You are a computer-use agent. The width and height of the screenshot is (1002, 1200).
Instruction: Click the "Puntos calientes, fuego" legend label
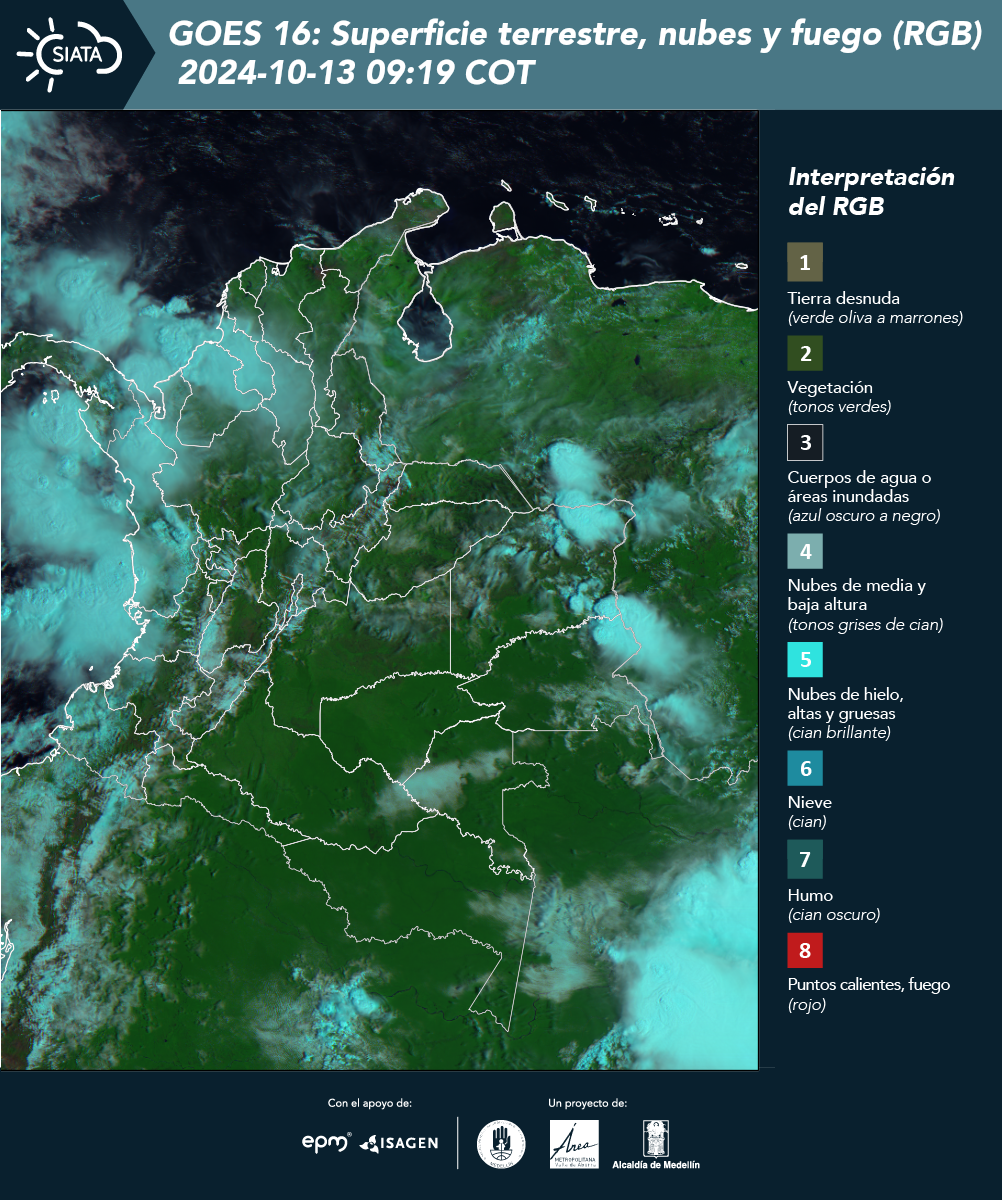[x=869, y=985]
